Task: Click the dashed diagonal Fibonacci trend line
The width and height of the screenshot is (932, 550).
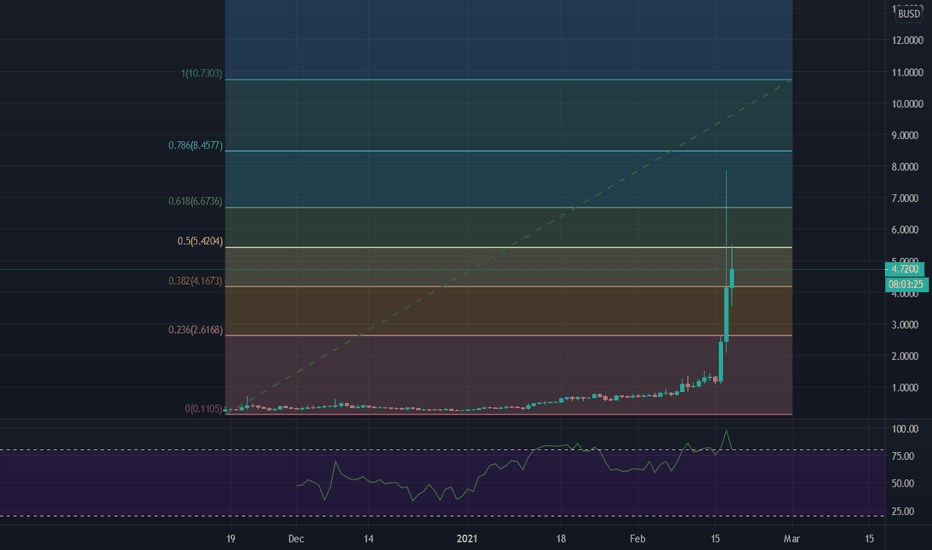Action: click(508, 246)
